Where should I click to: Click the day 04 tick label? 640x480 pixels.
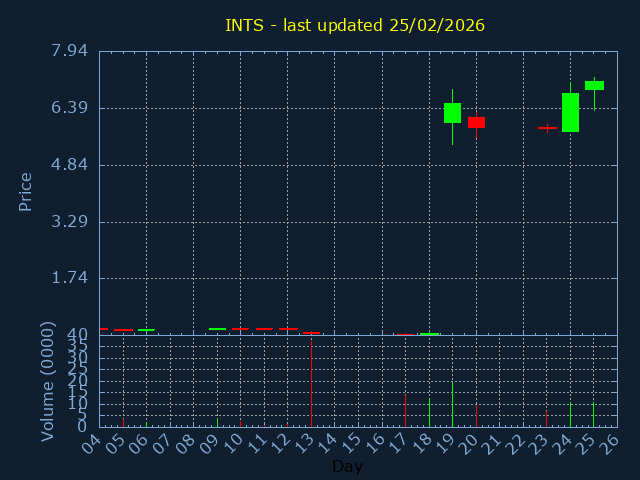pos(92,443)
